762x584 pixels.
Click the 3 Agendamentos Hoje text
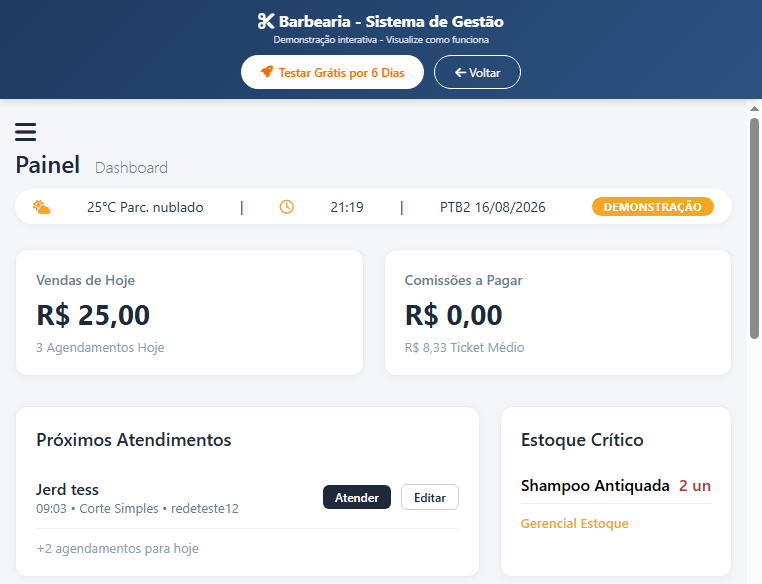[x=100, y=347]
